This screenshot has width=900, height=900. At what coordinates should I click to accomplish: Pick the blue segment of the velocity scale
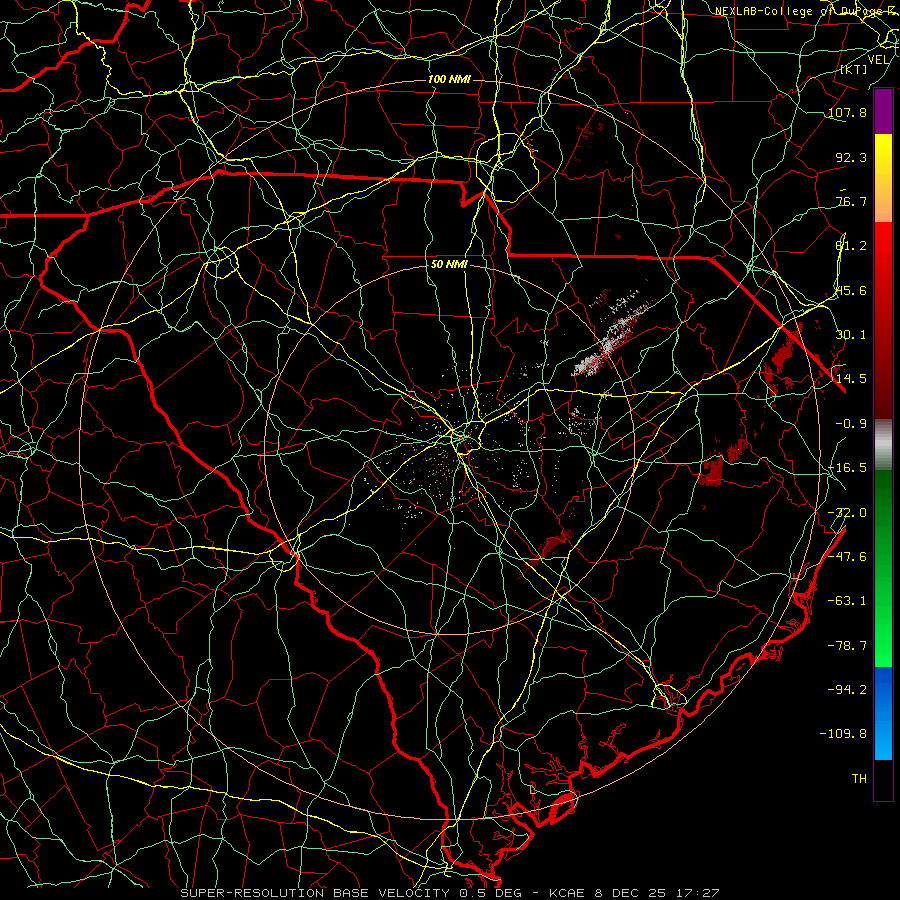(883, 713)
